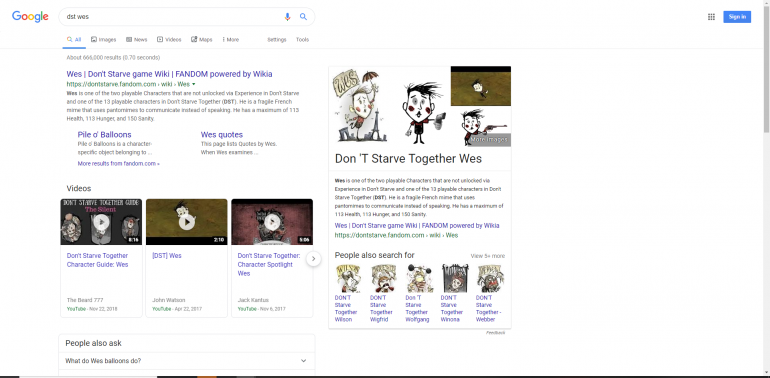Click 'More results from fandom.com'

pos(118,163)
